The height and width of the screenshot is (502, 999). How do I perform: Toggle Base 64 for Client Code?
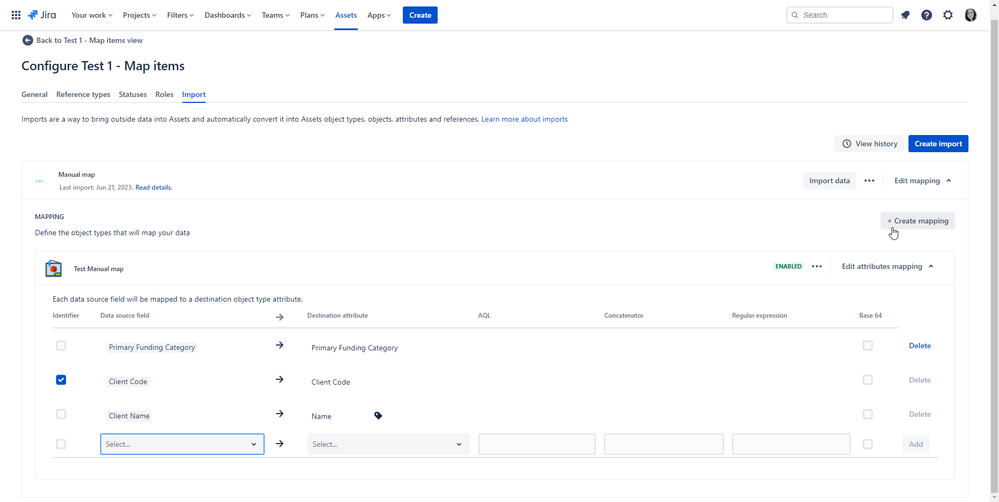[x=867, y=380]
